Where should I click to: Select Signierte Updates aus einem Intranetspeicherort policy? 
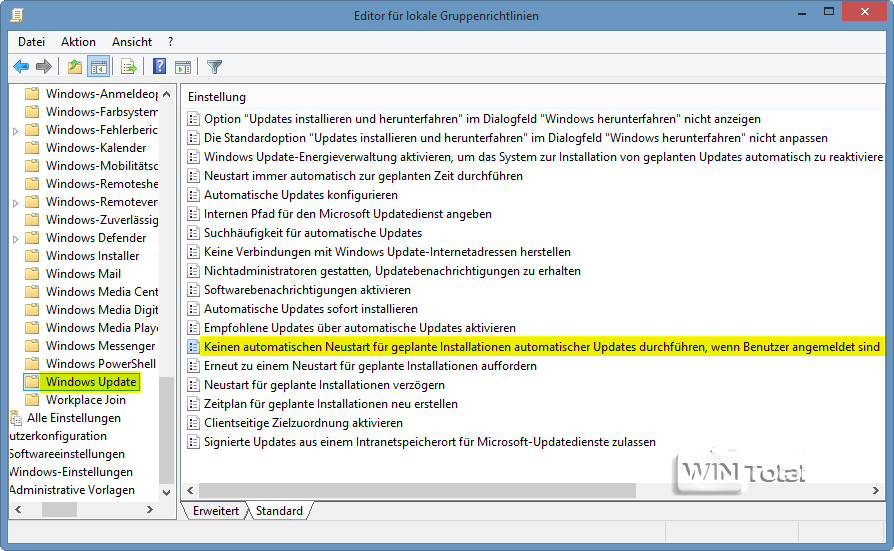point(430,442)
